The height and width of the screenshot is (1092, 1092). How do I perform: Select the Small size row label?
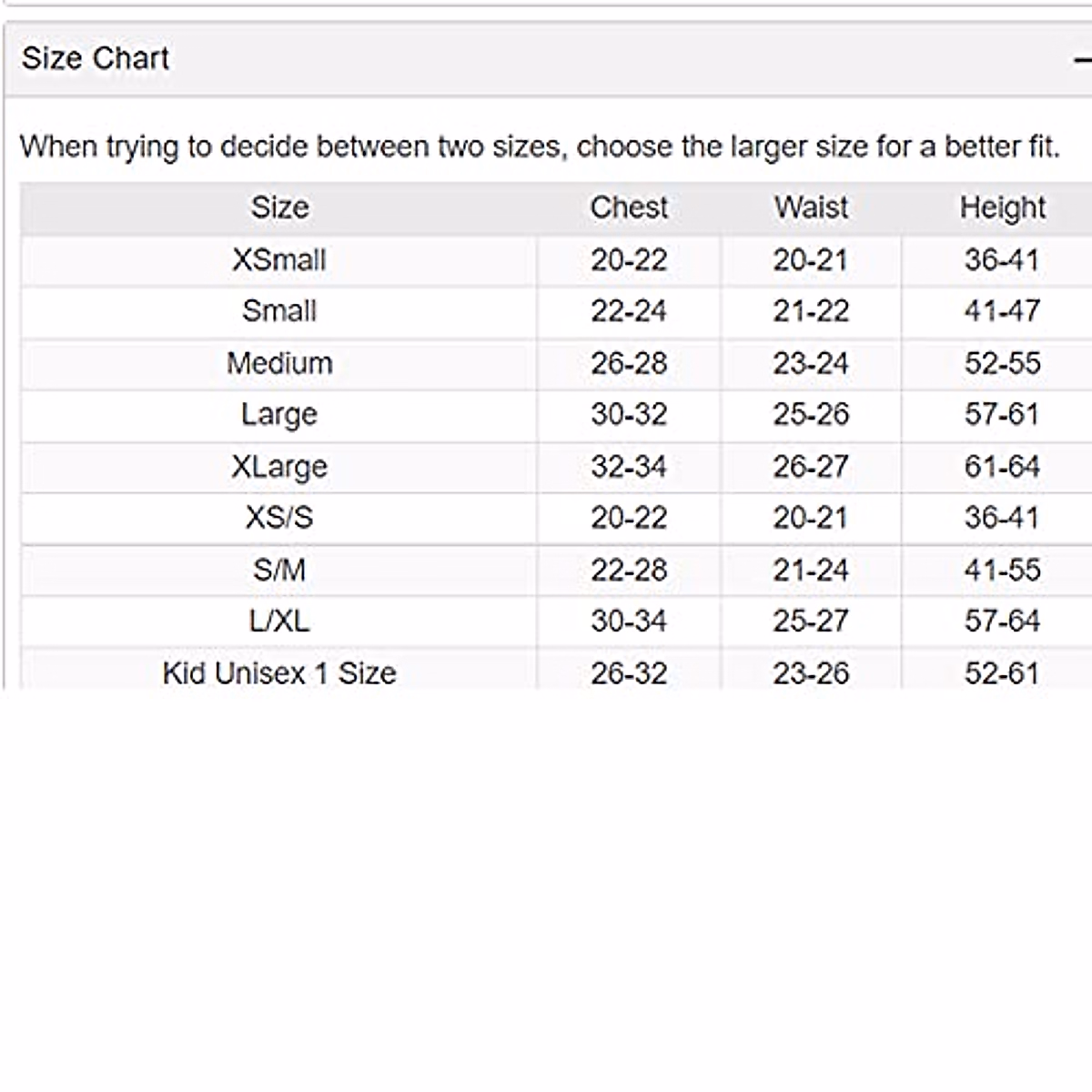pos(279,311)
